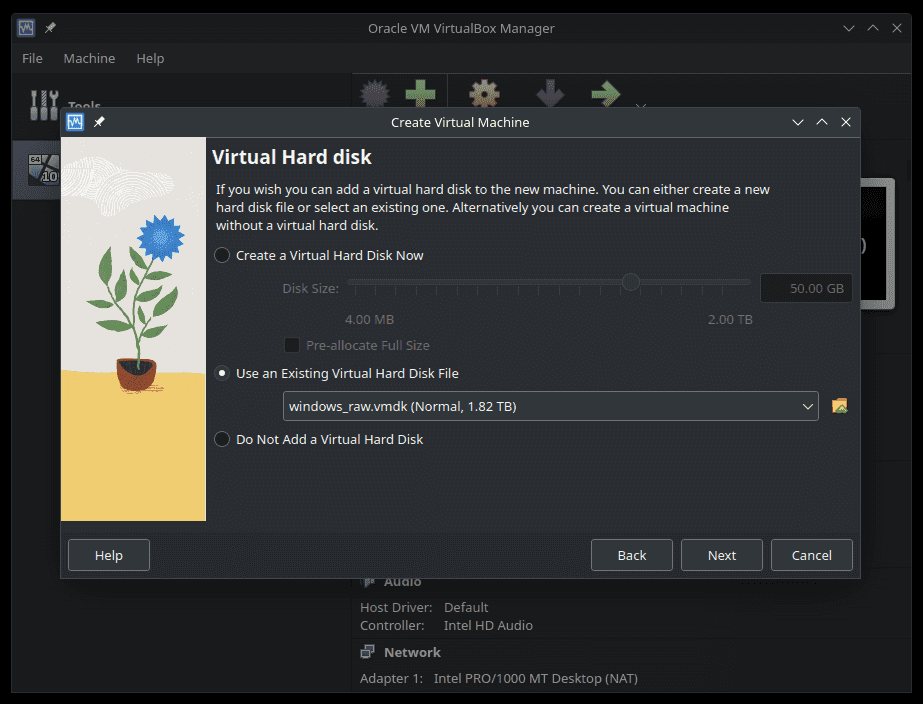Click the Disk Size slider handle
The width and height of the screenshot is (923, 704).
click(x=630, y=283)
